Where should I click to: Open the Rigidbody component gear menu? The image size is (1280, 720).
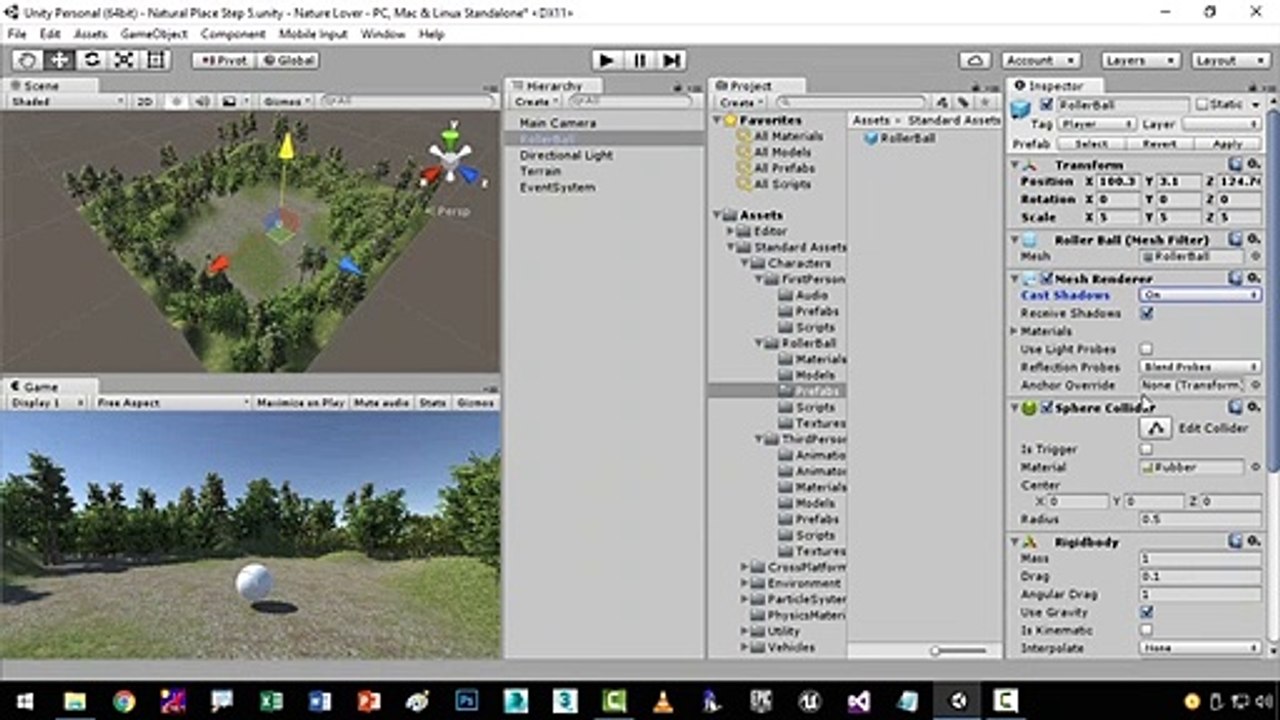point(1253,542)
